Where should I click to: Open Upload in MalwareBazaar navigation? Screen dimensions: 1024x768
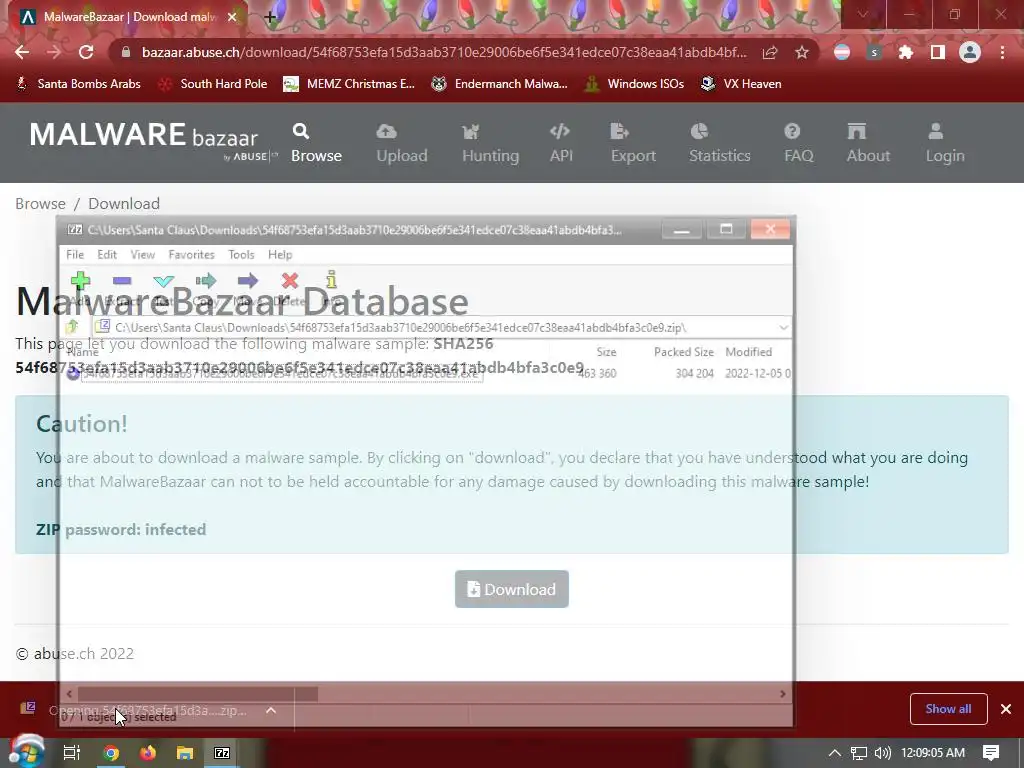[402, 143]
